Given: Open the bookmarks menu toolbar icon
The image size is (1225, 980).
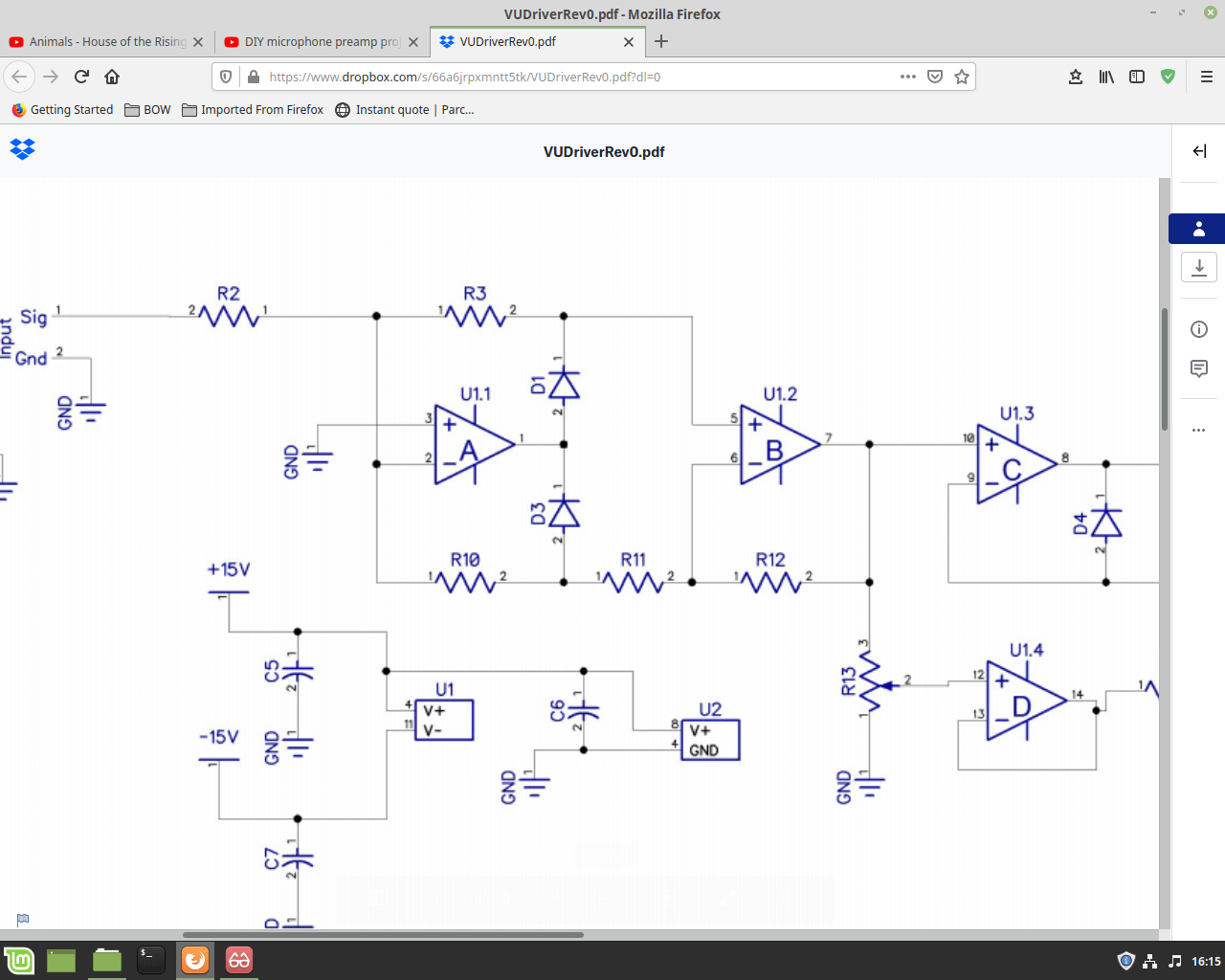Looking at the screenshot, I should pyautogui.click(x=1076, y=77).
